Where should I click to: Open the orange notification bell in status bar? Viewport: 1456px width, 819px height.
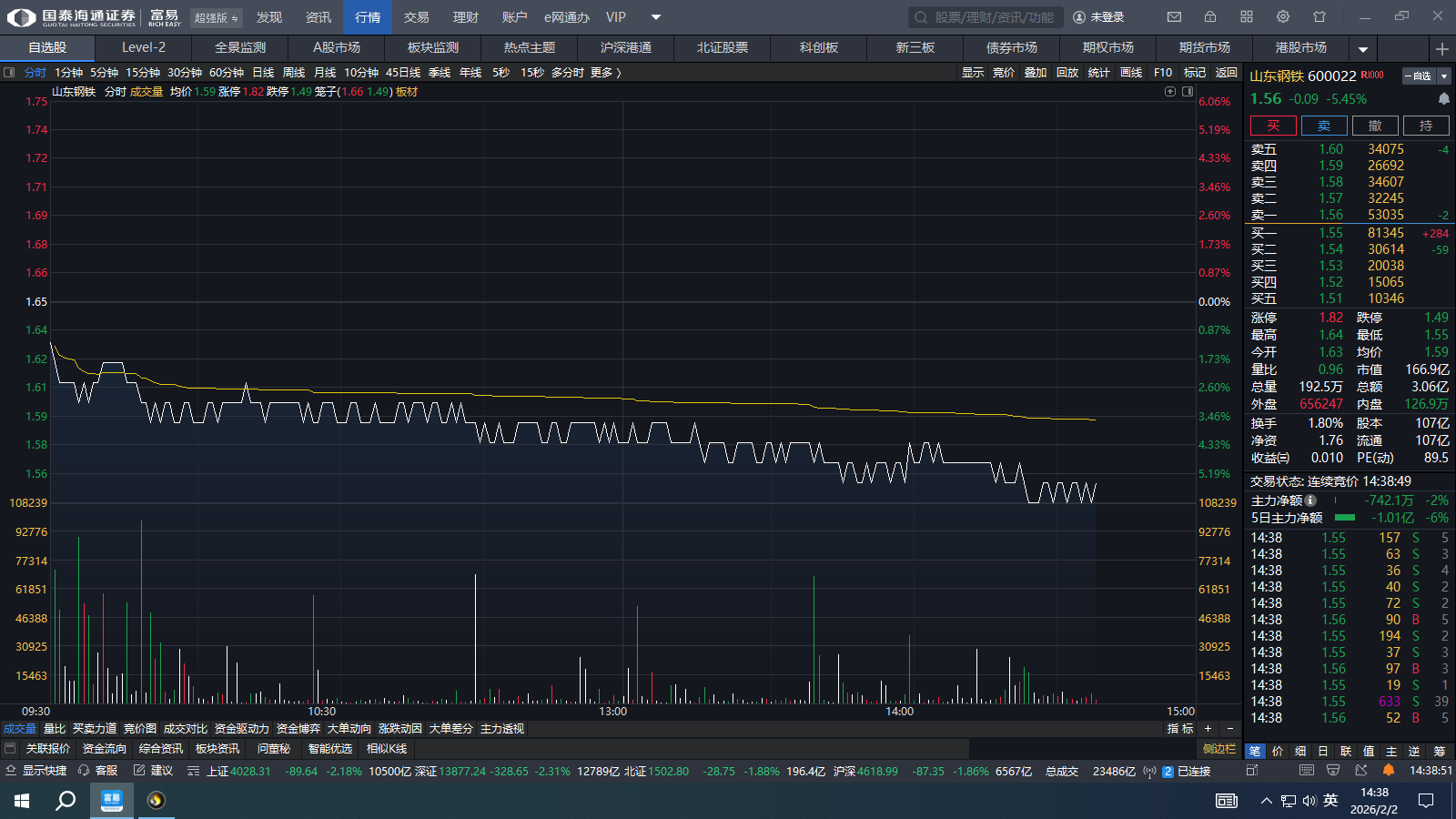[x=1389, y=771]
